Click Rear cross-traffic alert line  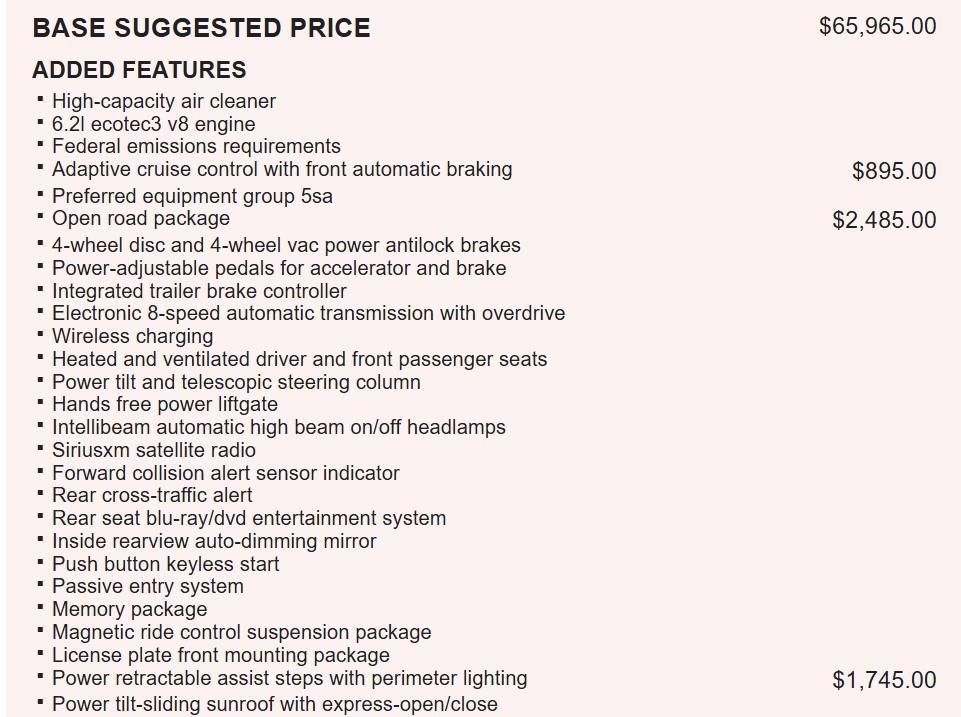(152, 495)
